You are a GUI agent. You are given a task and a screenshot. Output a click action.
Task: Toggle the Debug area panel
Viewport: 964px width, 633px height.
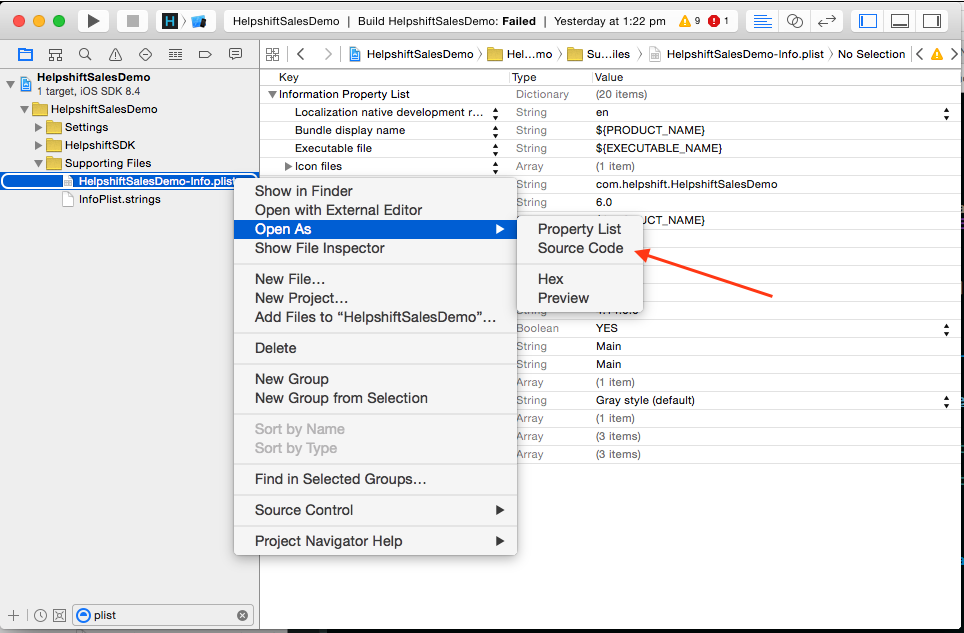tap(899, 20)
